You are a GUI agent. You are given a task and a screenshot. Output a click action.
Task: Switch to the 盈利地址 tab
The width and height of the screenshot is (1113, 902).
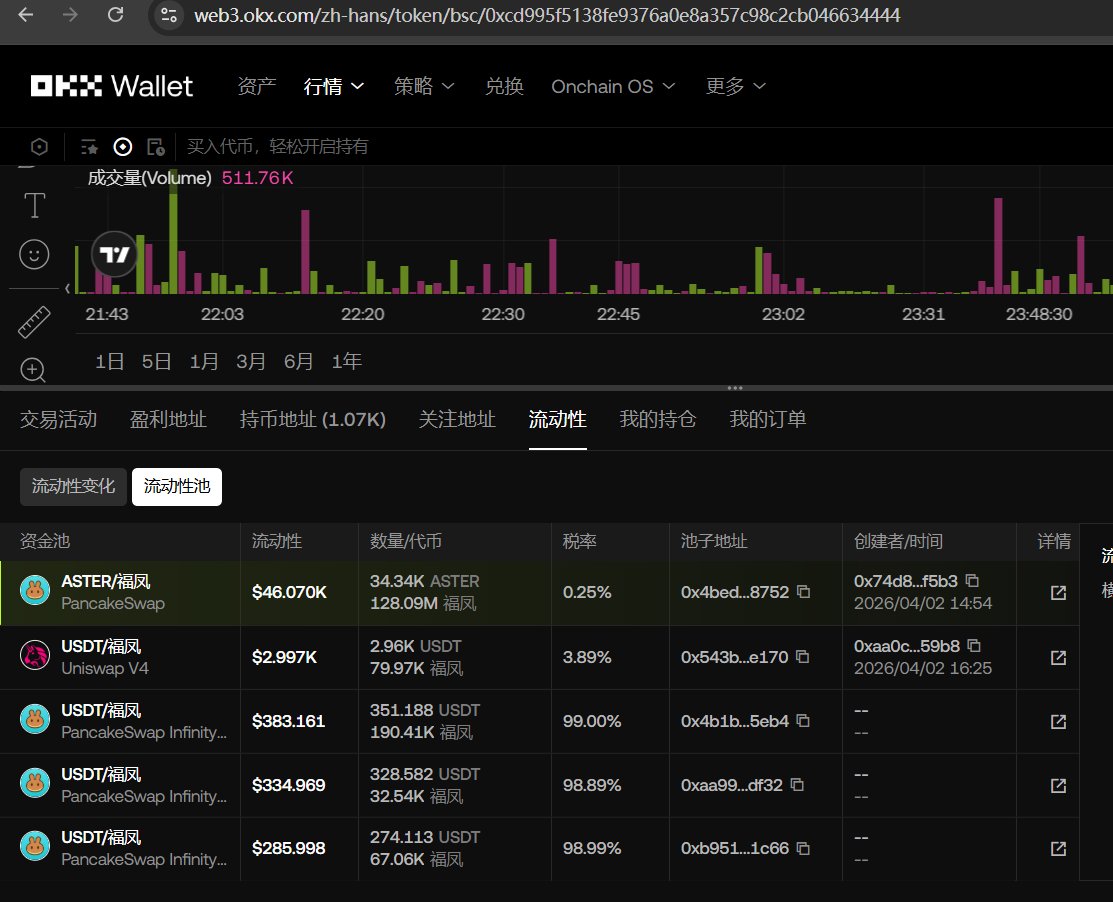[x=168, y=419]
